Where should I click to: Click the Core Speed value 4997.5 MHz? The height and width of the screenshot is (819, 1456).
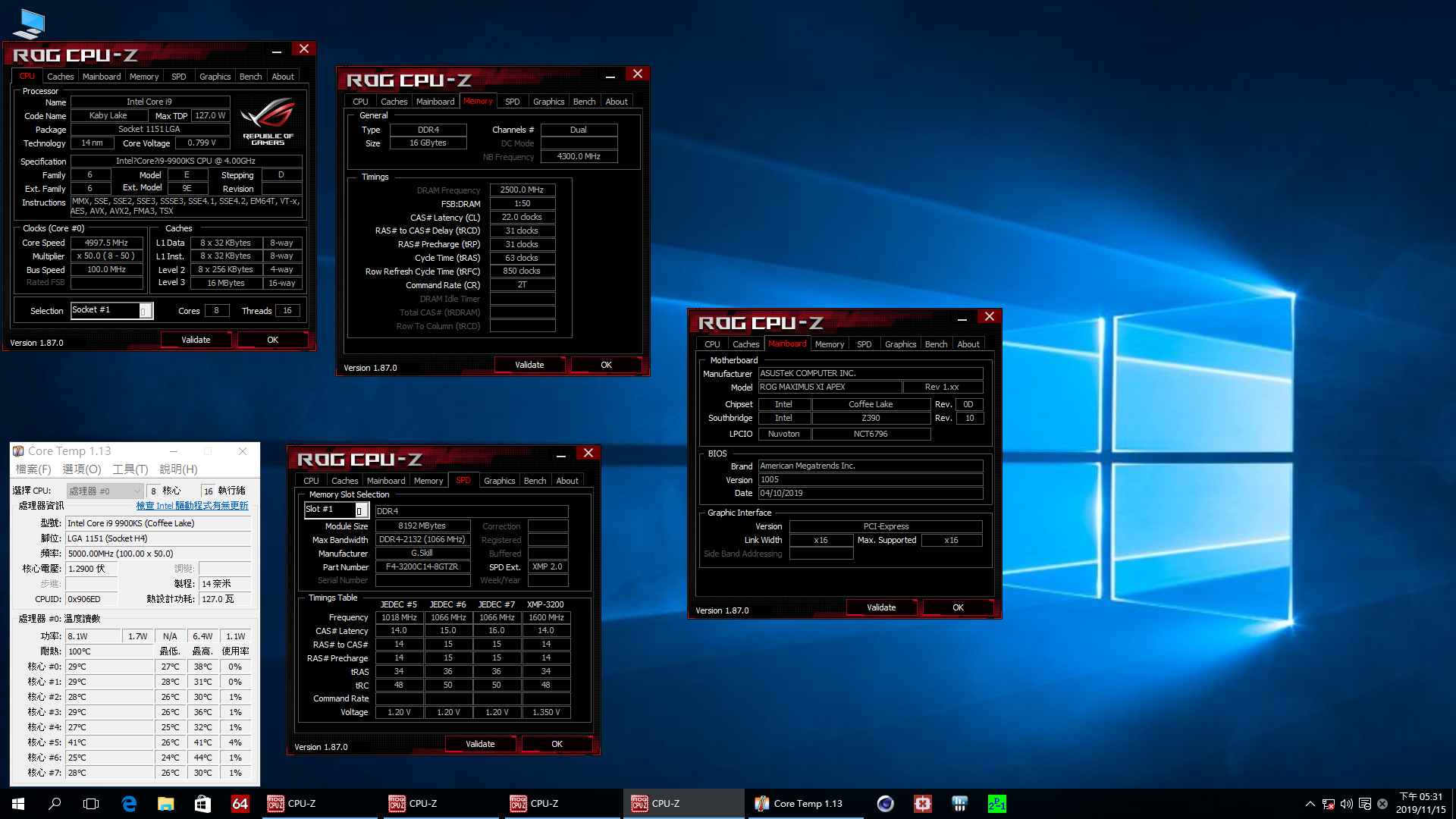(x=106, y=243)
